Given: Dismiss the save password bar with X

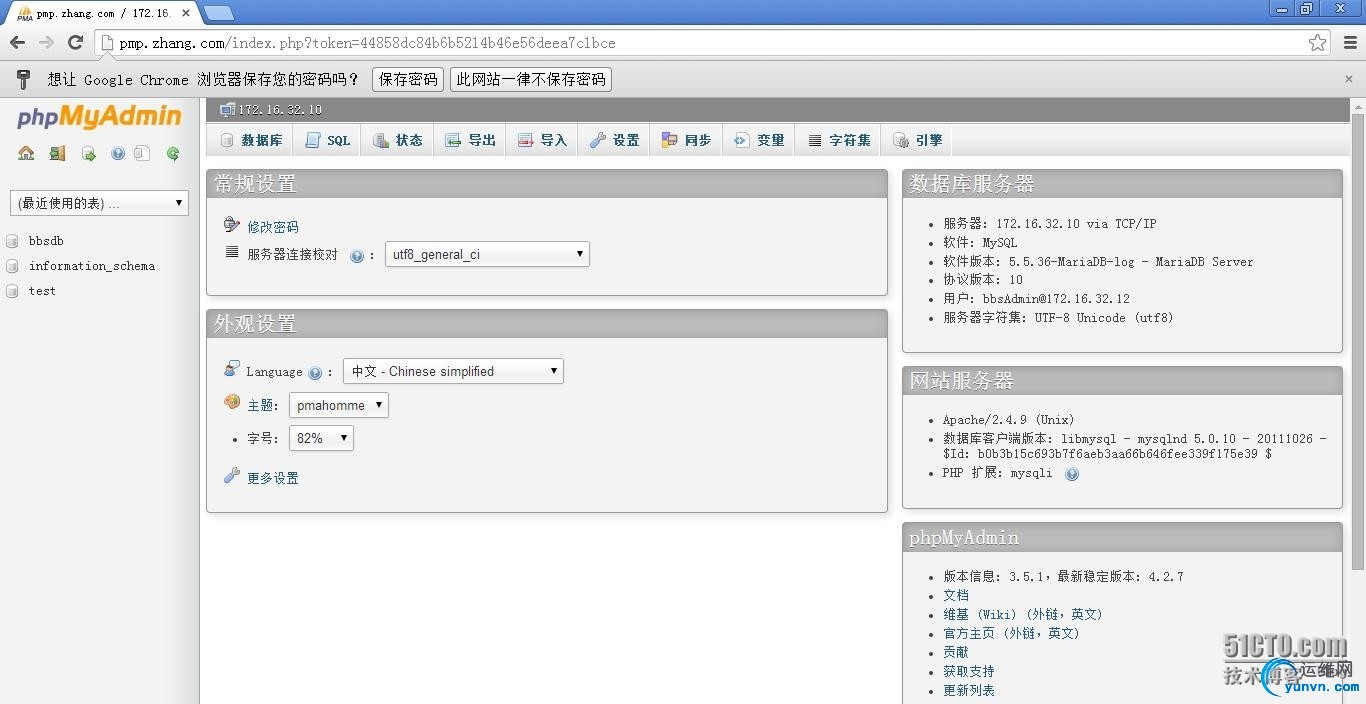Looking at the screenshot, I should click(1348, 79).
